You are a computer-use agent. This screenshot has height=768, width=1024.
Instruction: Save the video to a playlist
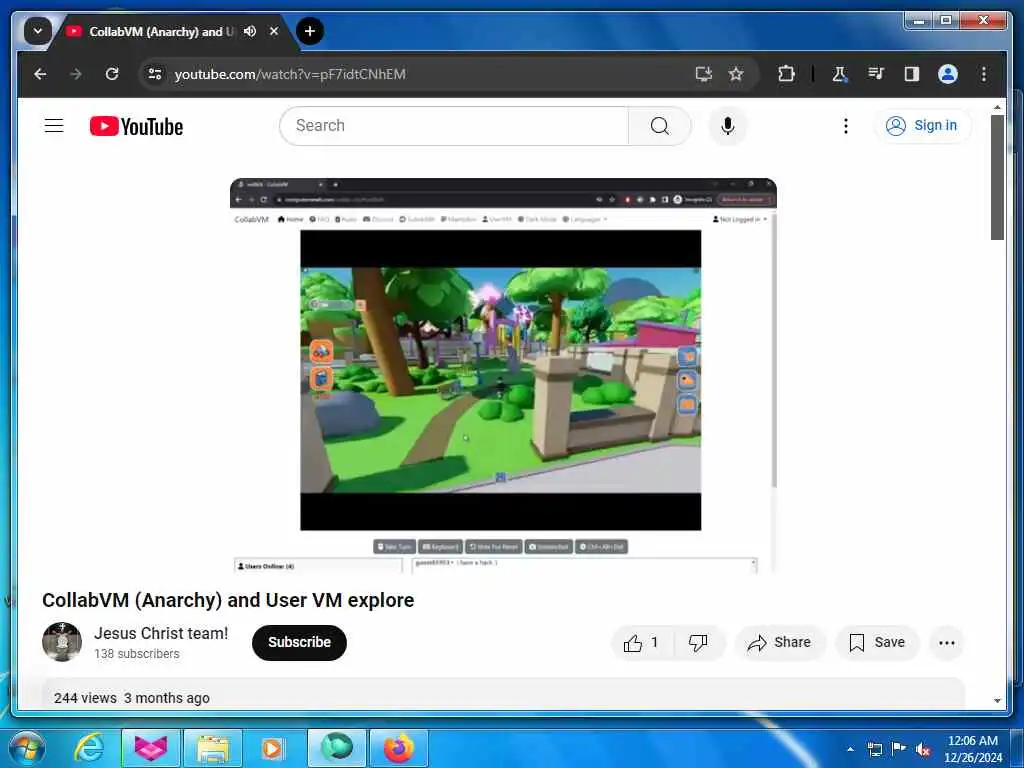click(877, 643)
